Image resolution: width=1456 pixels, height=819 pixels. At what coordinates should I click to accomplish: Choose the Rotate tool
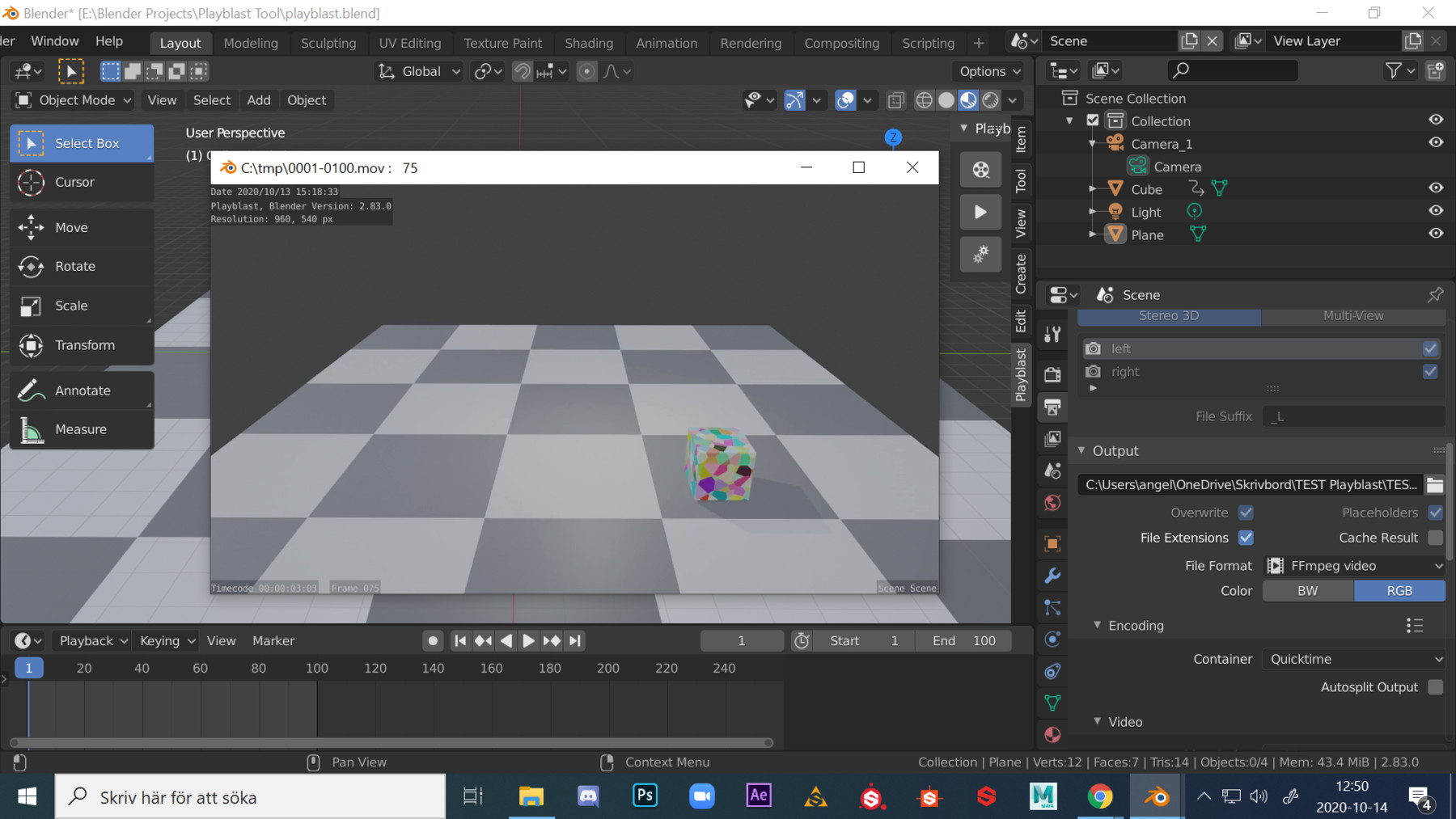(x=82, y=267)
